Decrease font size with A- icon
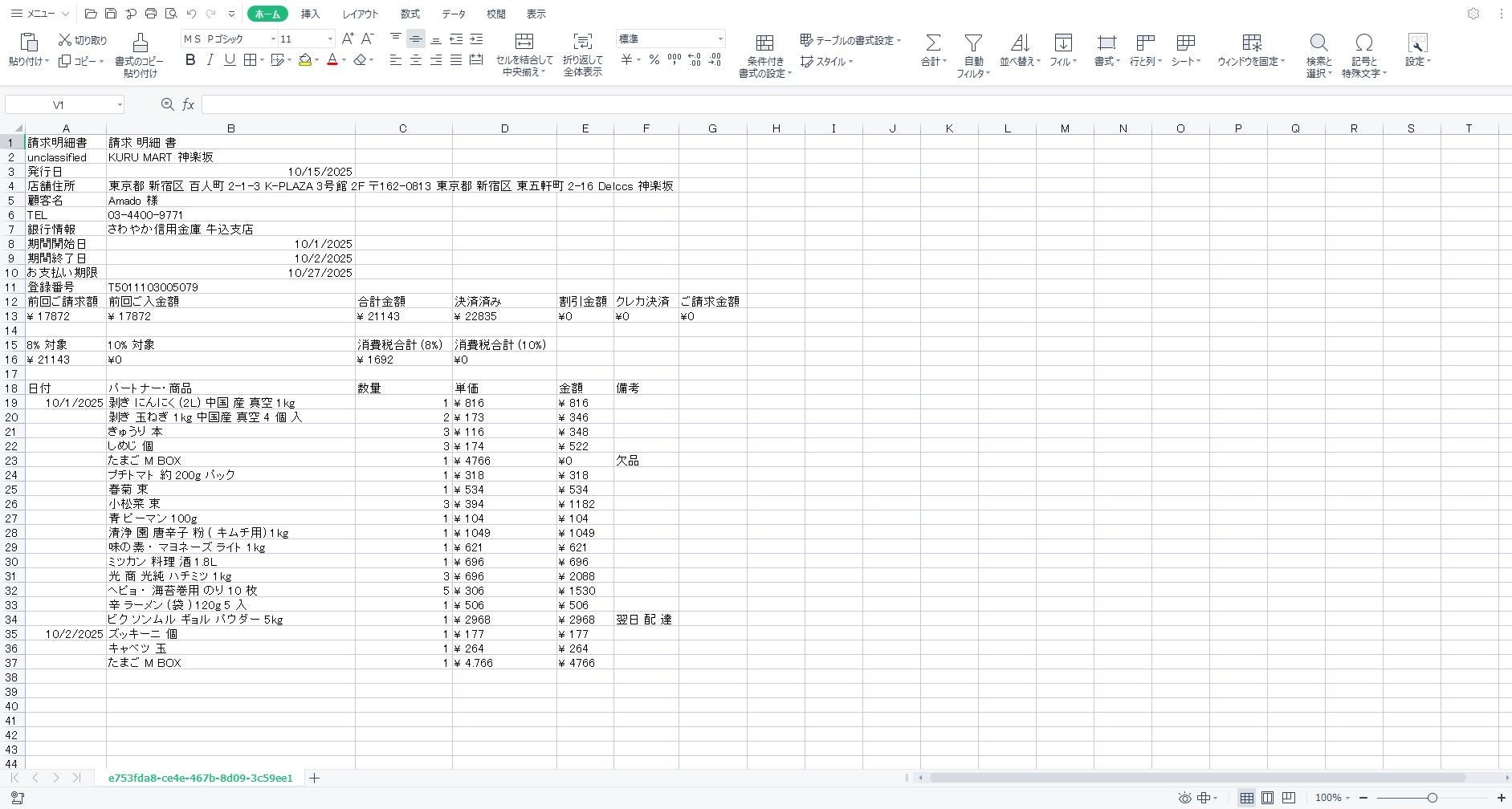This screenshot has width=1512, height=809. click(x=368, y=39)
